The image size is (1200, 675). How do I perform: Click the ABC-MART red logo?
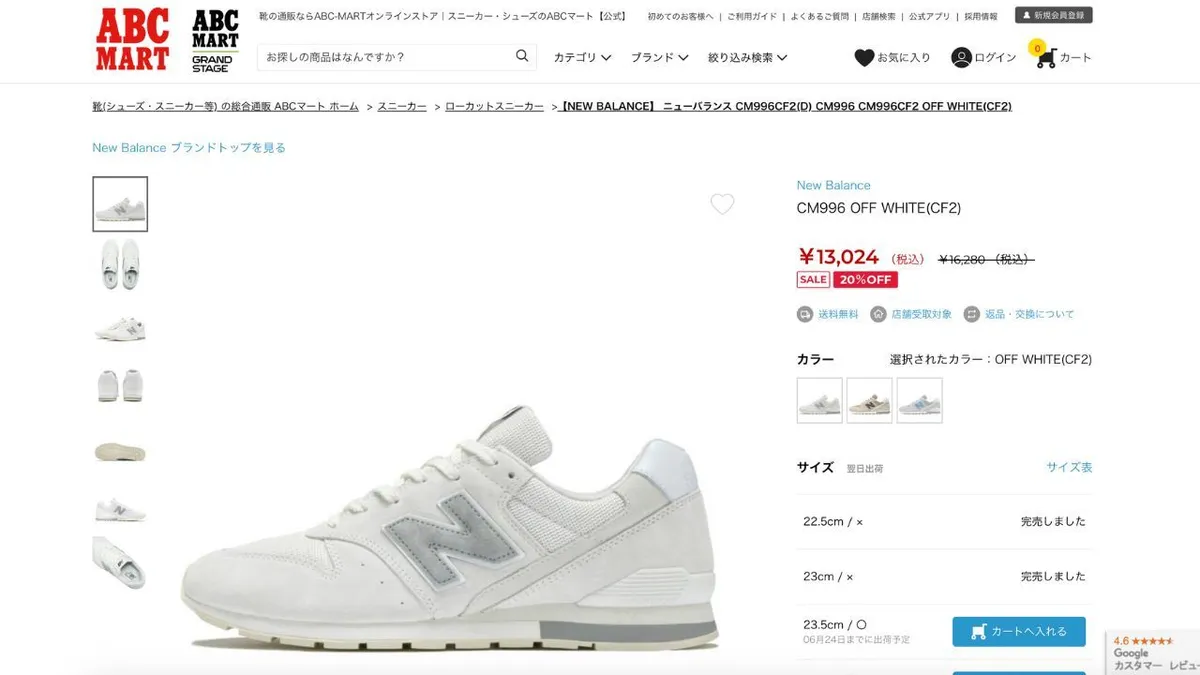tap(132, 40)
